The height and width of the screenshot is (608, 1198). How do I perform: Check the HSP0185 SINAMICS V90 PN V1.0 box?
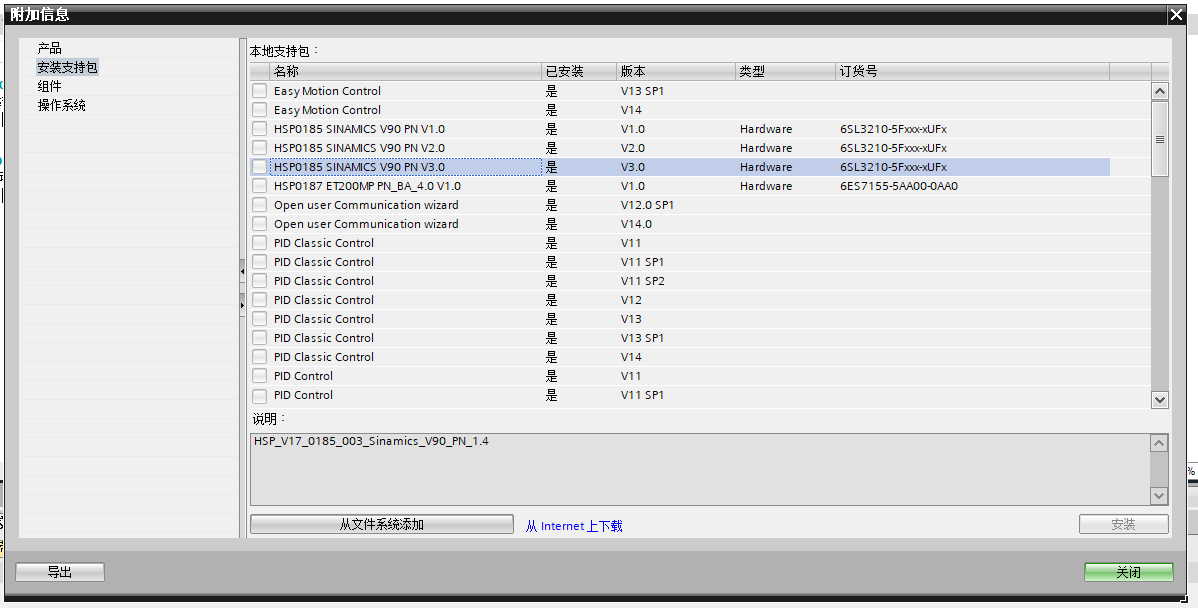260,129
